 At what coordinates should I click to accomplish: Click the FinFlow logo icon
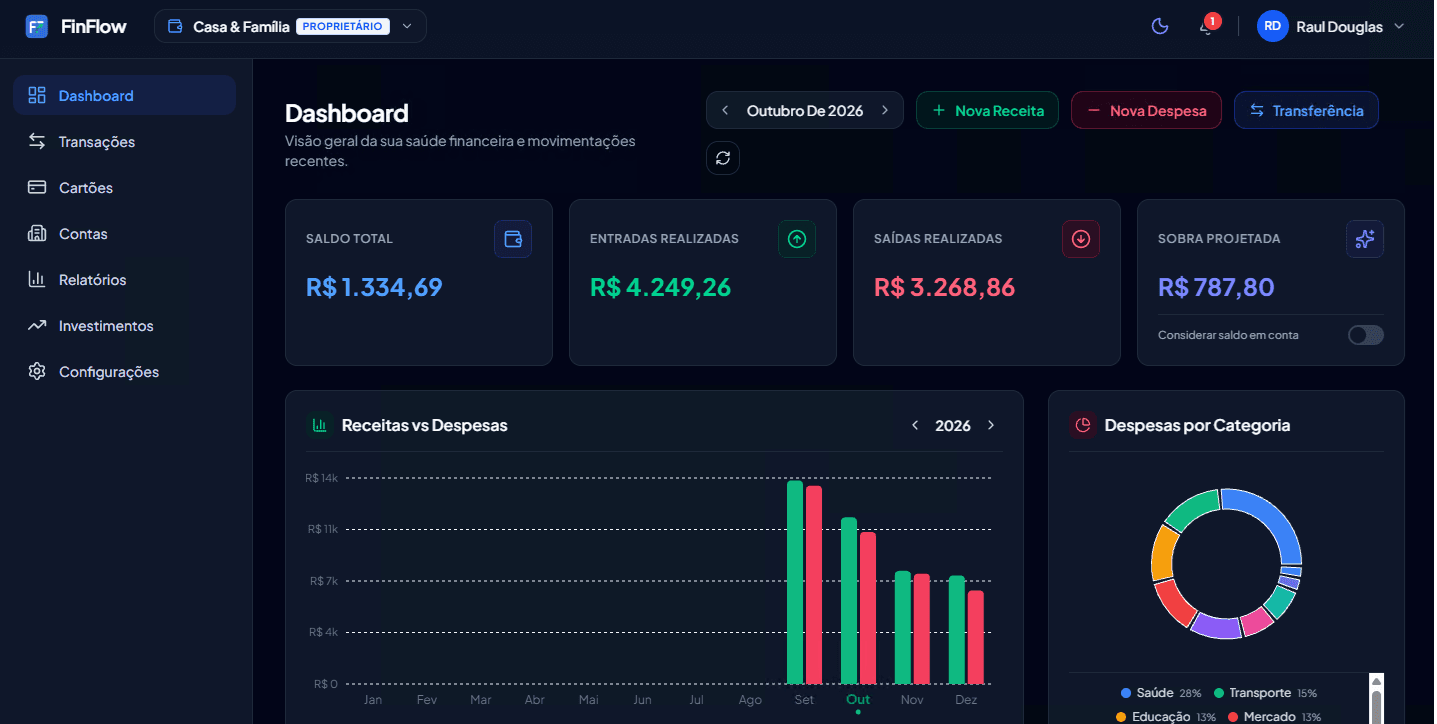coord(37,26)
